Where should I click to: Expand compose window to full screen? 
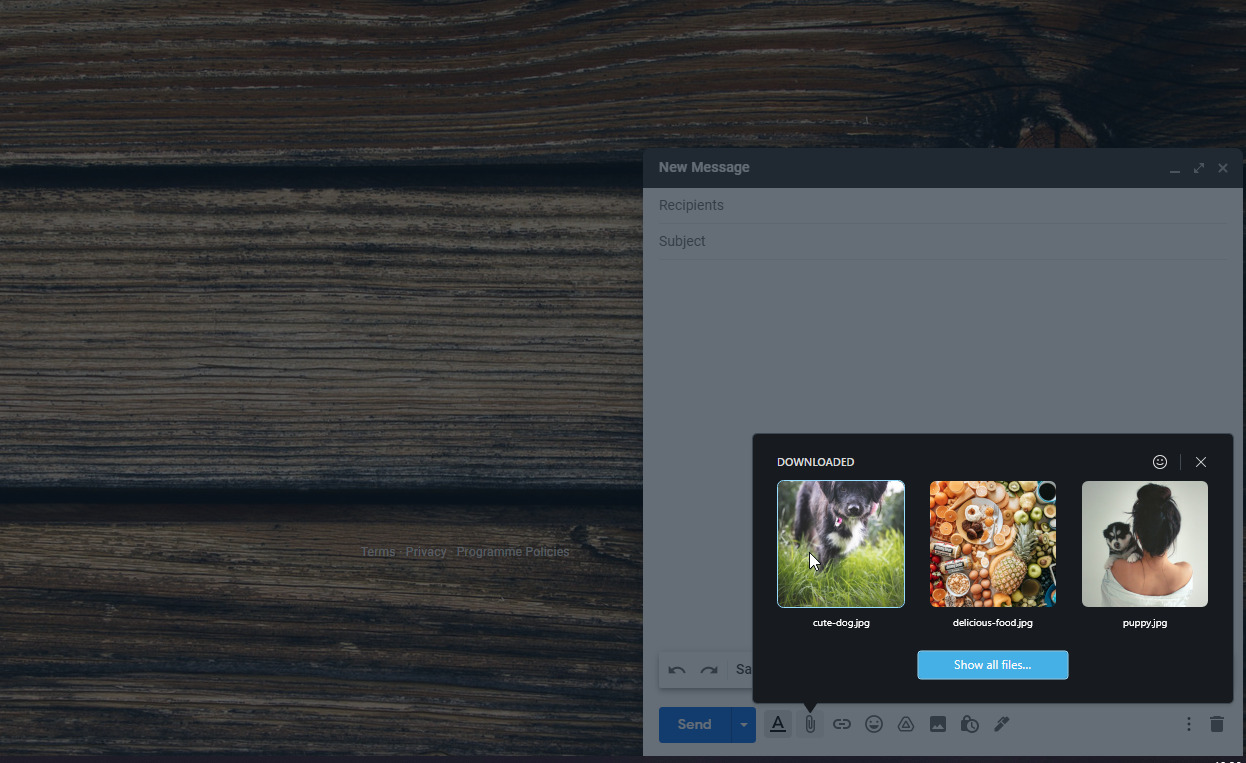point(1198,168)
